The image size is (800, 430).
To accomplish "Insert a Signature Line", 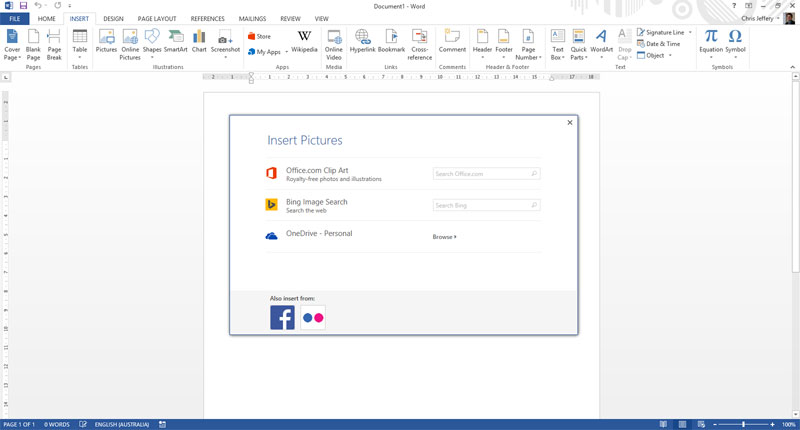I will click(660, 32).
